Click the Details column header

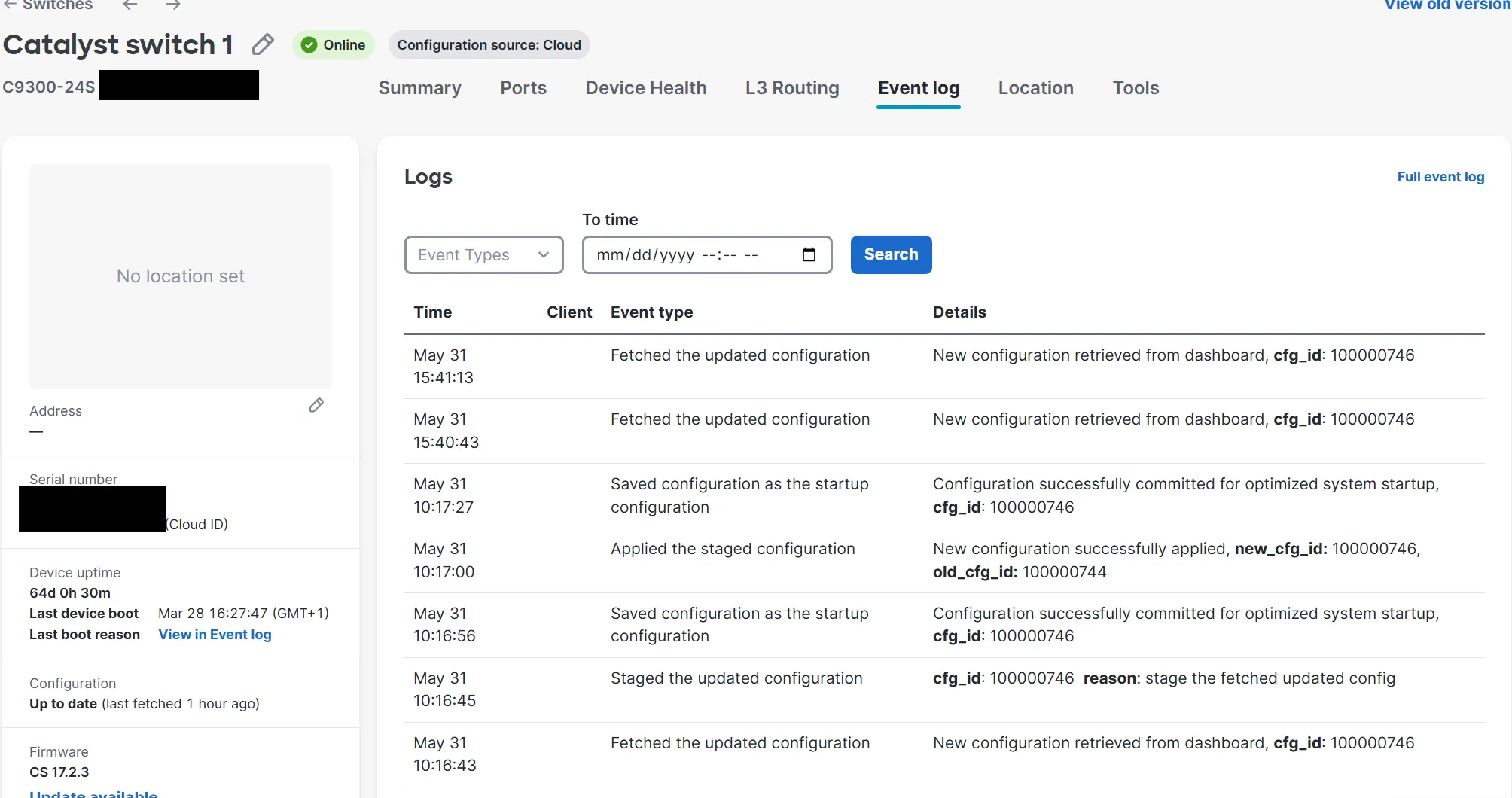tap(959, 312)
